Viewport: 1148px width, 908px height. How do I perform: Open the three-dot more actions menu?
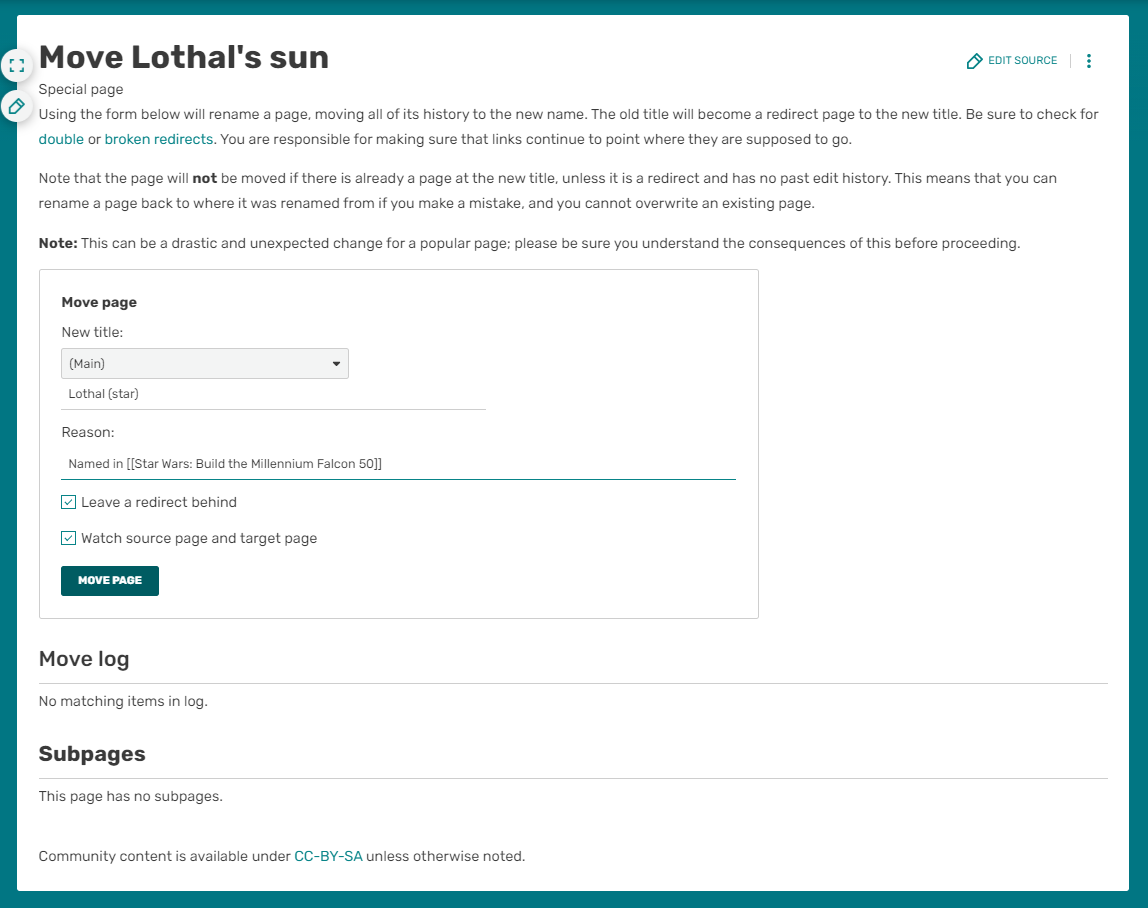tap(1089, 61)
